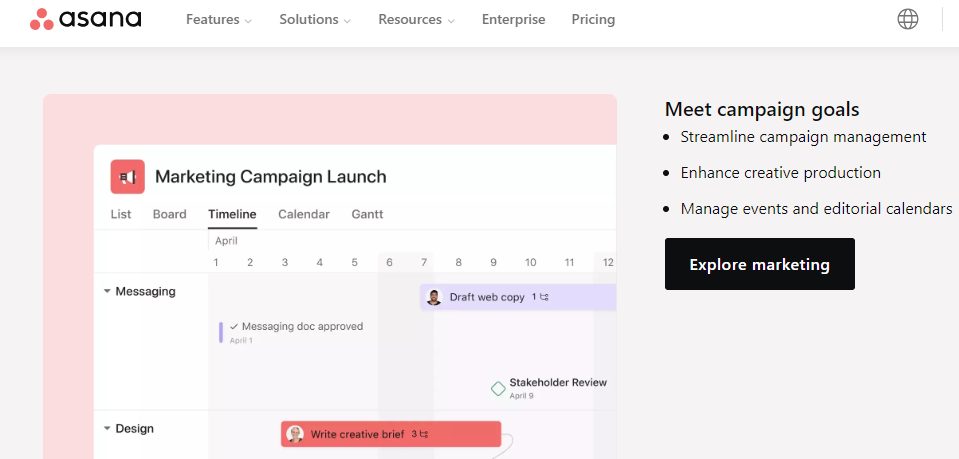The image size is (959, 459).
Task: Click the checkmark beside Messaging doc approved
Action: 234,327
